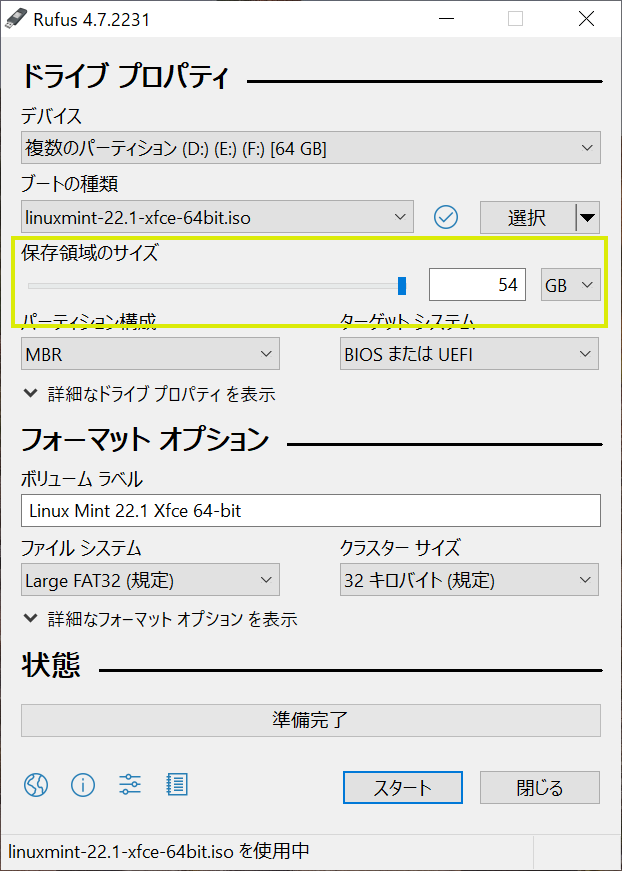Open the about info icon
This screenshot has height=871, width=622.
[x=83, y=785]
